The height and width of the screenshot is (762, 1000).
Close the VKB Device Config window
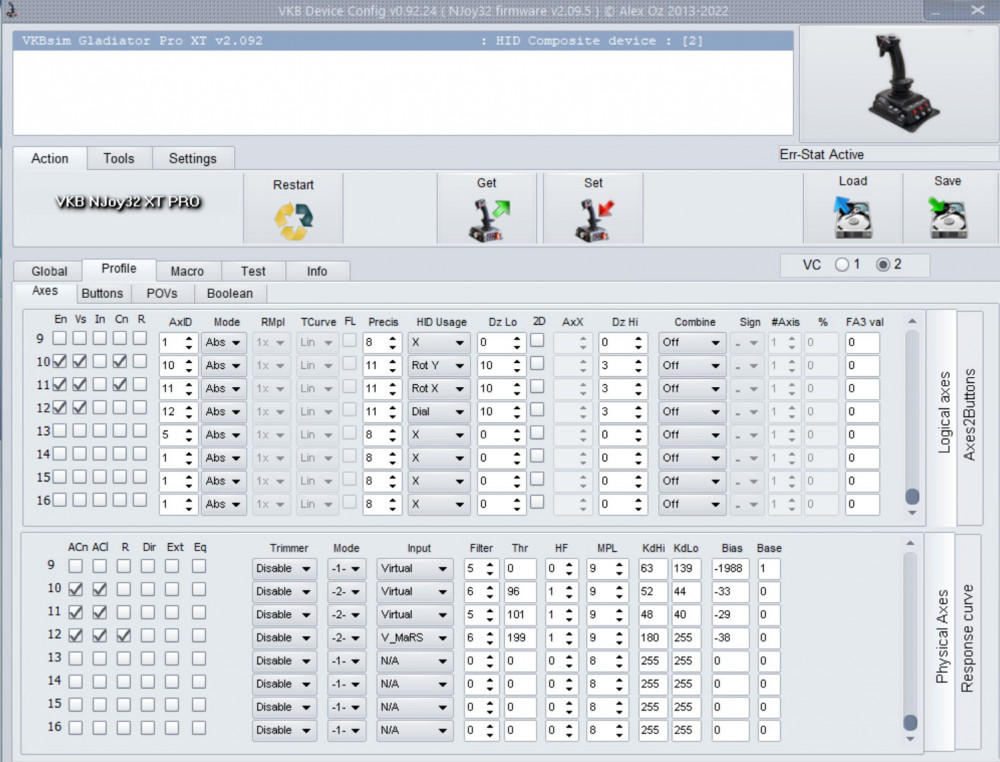(x=977, y=10)
